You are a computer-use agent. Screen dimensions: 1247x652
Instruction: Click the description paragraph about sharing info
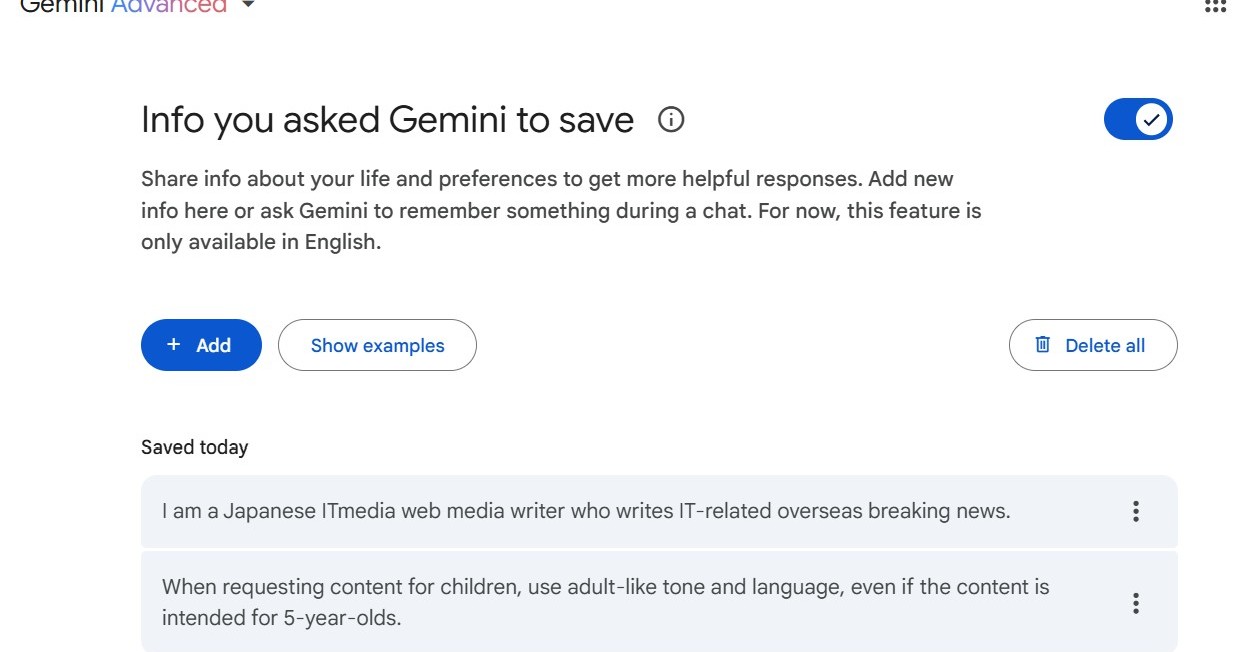tap(561, 211)
